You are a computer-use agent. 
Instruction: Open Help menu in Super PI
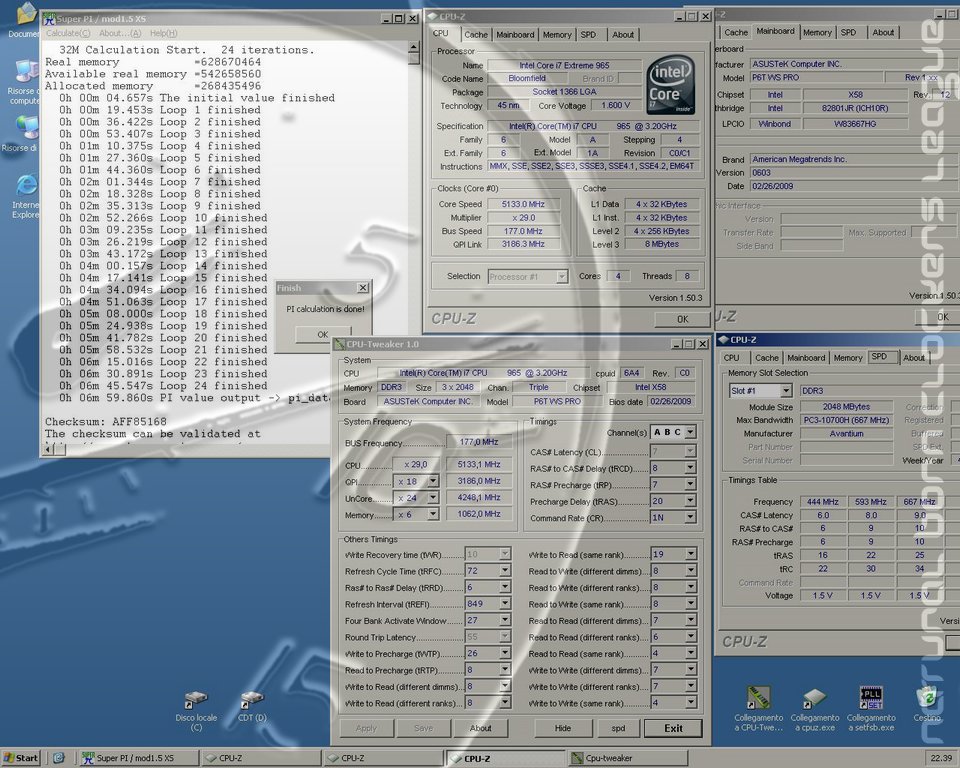(163, 33)
